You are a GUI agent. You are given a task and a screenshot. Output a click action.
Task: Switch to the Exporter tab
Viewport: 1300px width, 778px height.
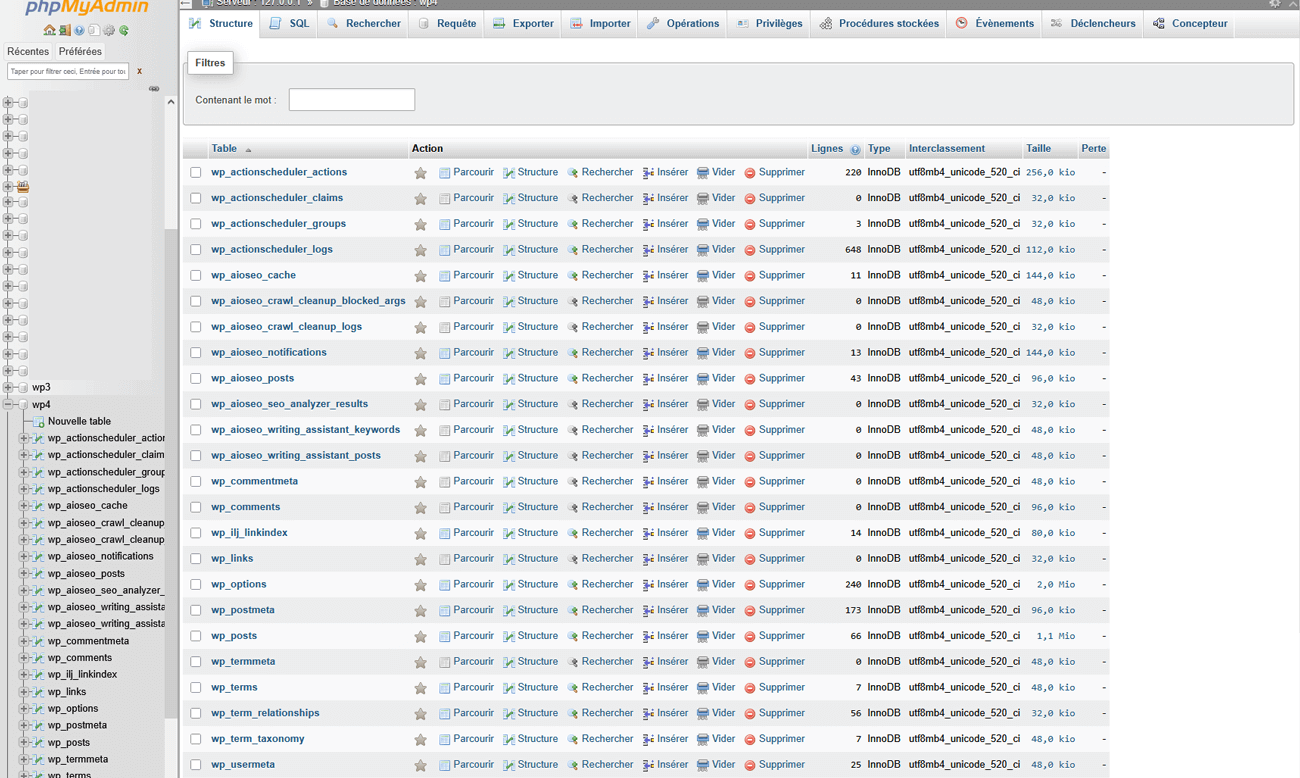(x=523, y=24)
